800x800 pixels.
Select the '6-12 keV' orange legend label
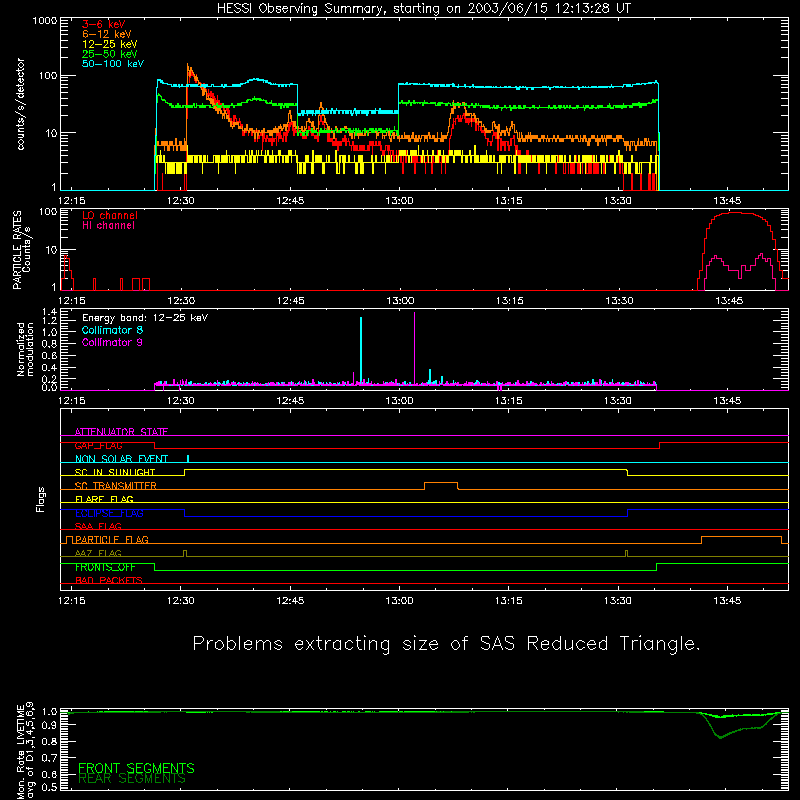[x=107, y=34]
